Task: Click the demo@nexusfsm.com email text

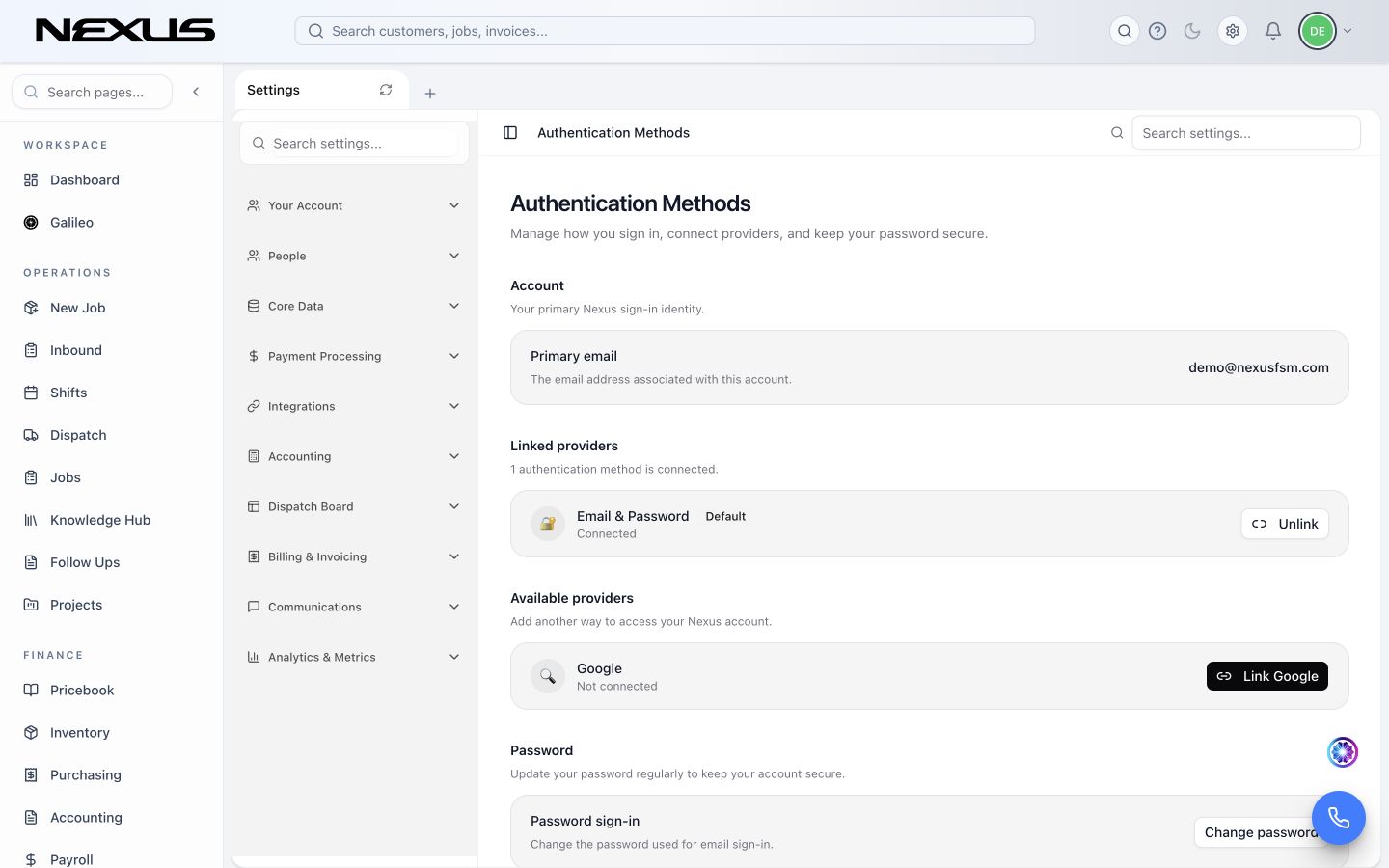Action: tap(1259, 367)
